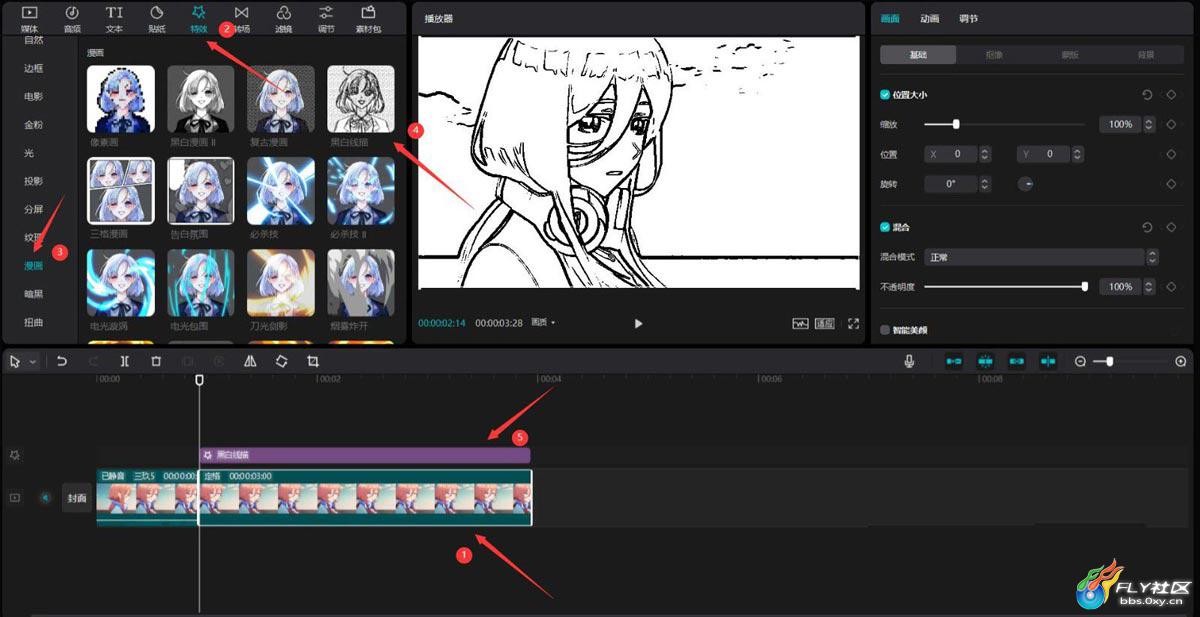Viewport: 1200px width, 617px height.
Task: Select the 投影 effects category
Action: pyautogui.click(x=34, y=181)
